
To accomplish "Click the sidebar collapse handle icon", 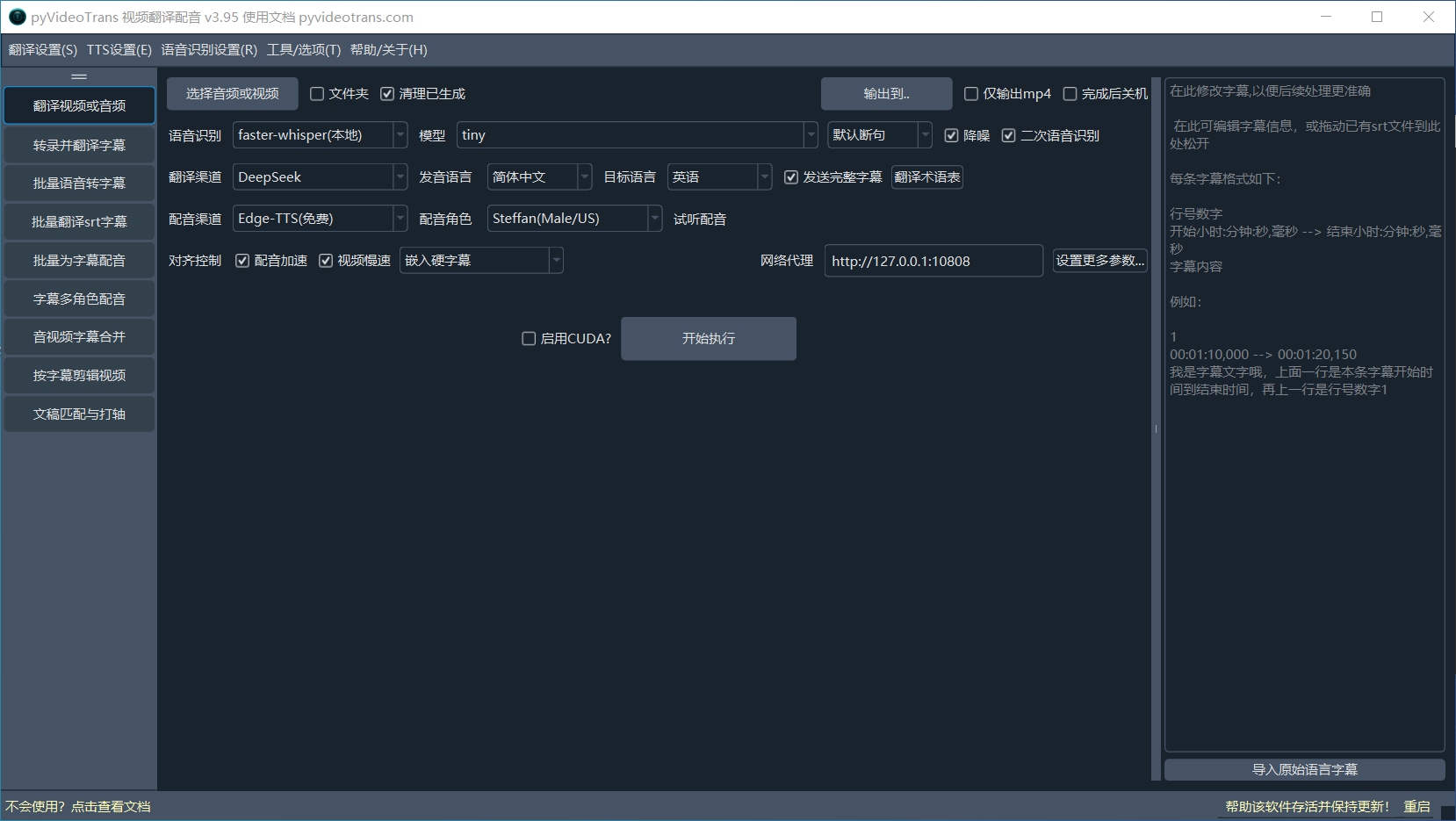I will 79,76.
